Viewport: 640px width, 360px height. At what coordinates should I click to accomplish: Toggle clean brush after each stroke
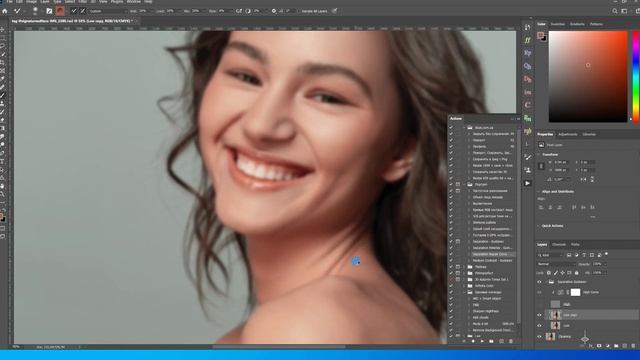click(x=83, y=11)
